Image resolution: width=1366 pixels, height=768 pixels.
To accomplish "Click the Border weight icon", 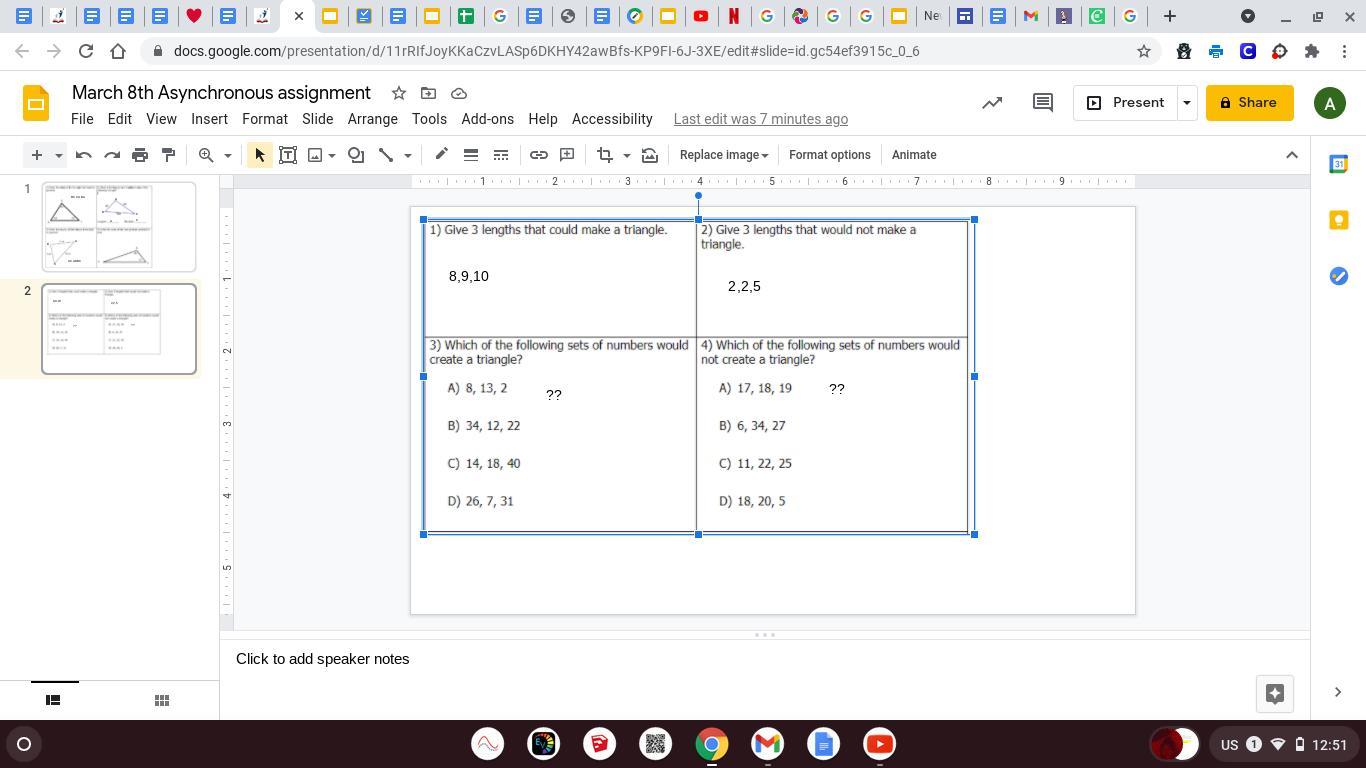I will [x=471, y=155].
